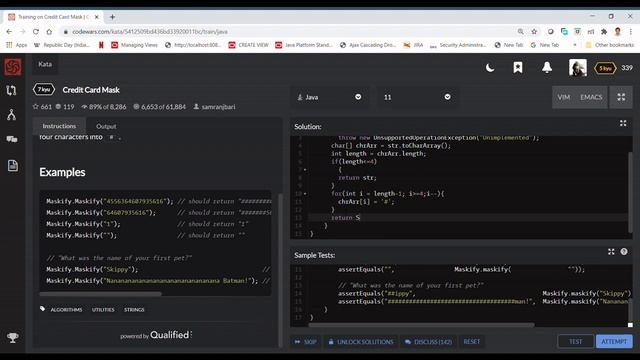Collapse code fold arrow at line 10
This screenshot has height=360, width=640.
coord(305,193)
